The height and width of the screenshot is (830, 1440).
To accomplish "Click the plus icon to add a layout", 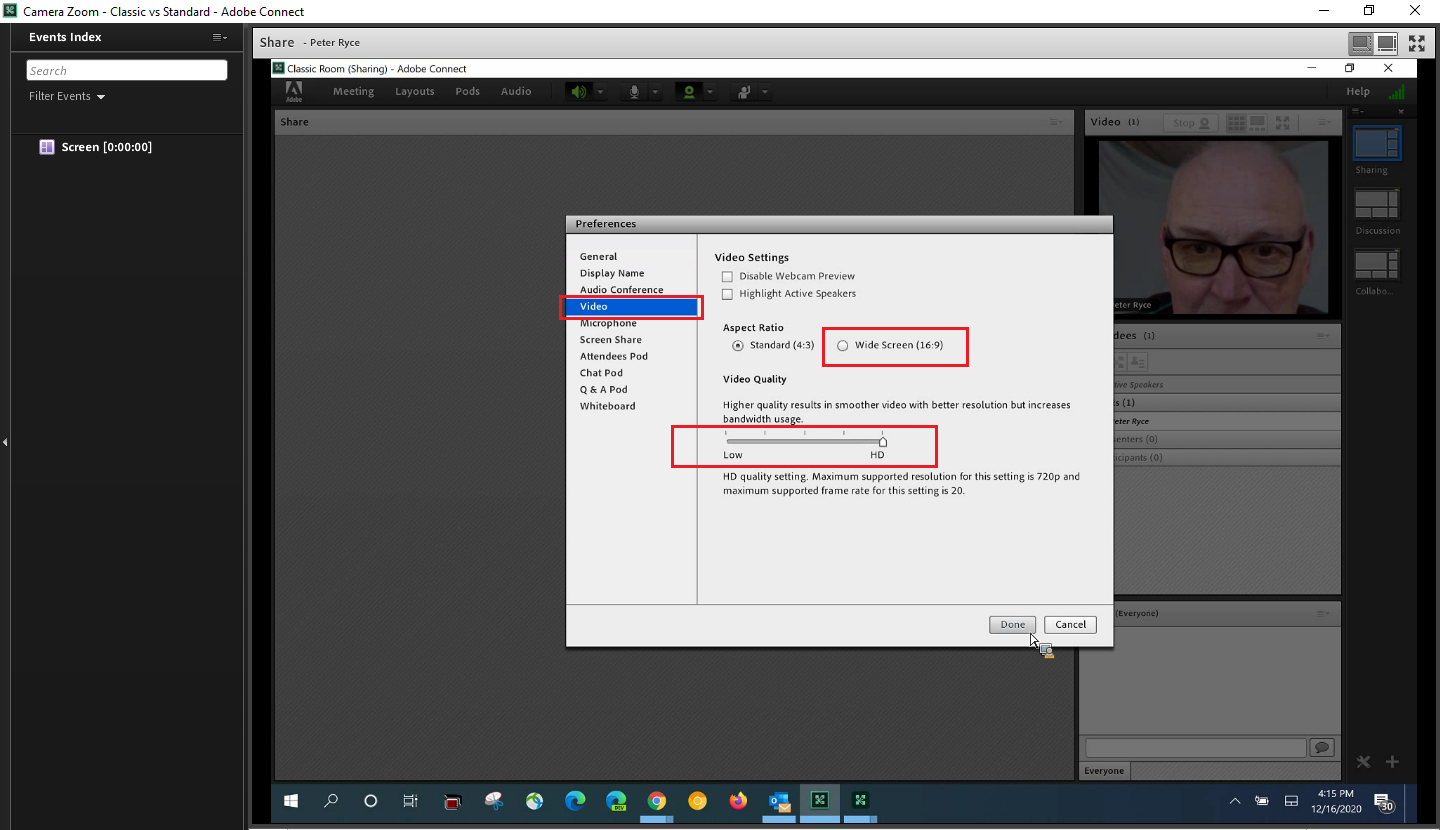I will [x=1392, y=762].
